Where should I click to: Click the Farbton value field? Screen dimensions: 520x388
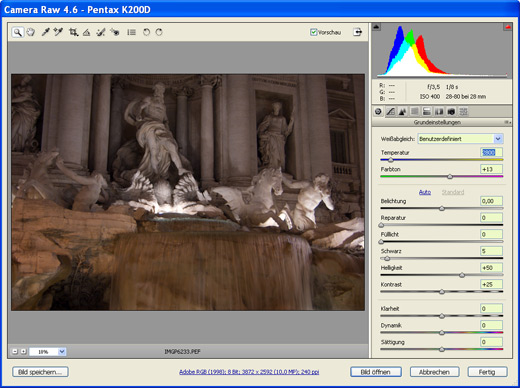[491, 169]
